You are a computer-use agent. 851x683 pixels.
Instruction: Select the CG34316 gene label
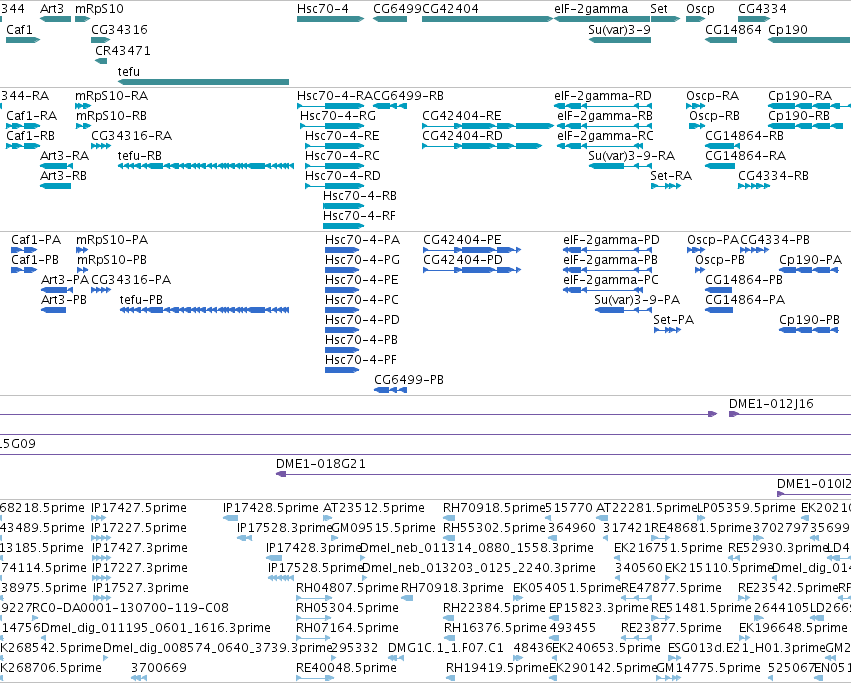click(119, 29)
